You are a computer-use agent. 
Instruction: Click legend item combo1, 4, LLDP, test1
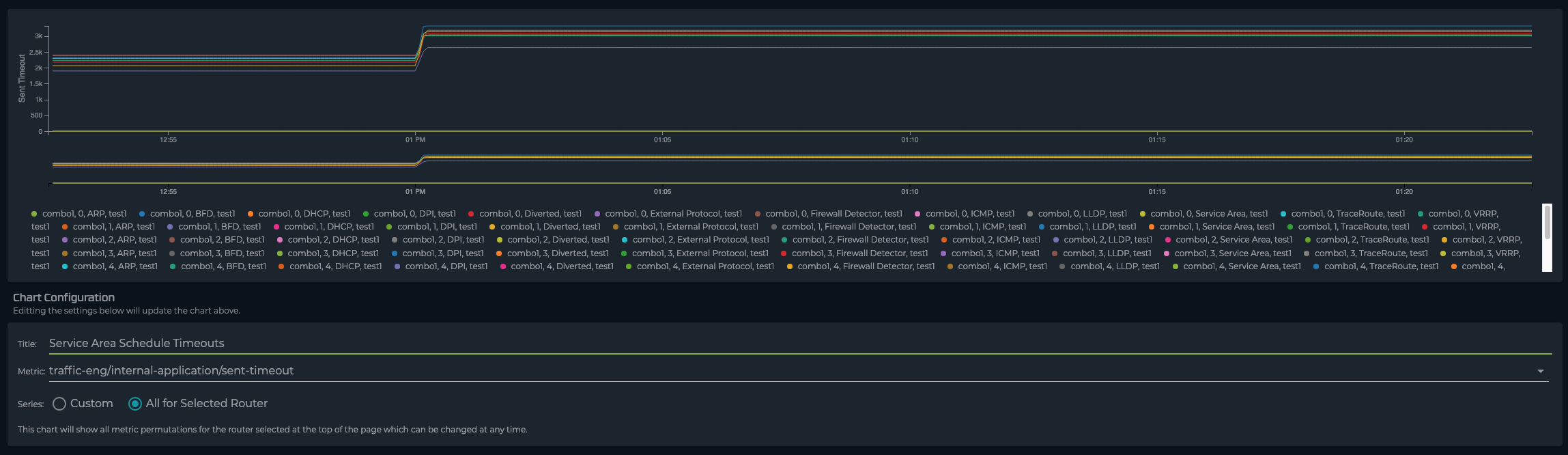pyautogui.click(x=1110, y=266)
